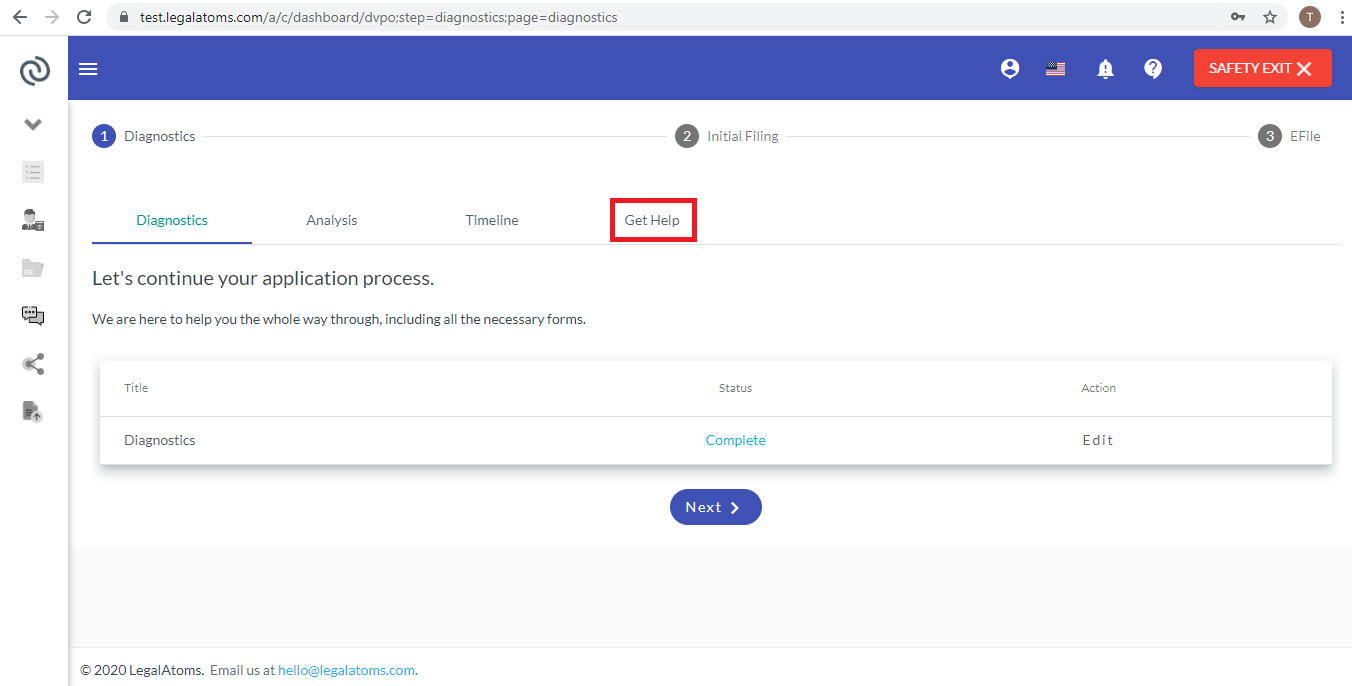Open the checklist icon in the sidebar
1352x686 pixels.
(33, 172)
